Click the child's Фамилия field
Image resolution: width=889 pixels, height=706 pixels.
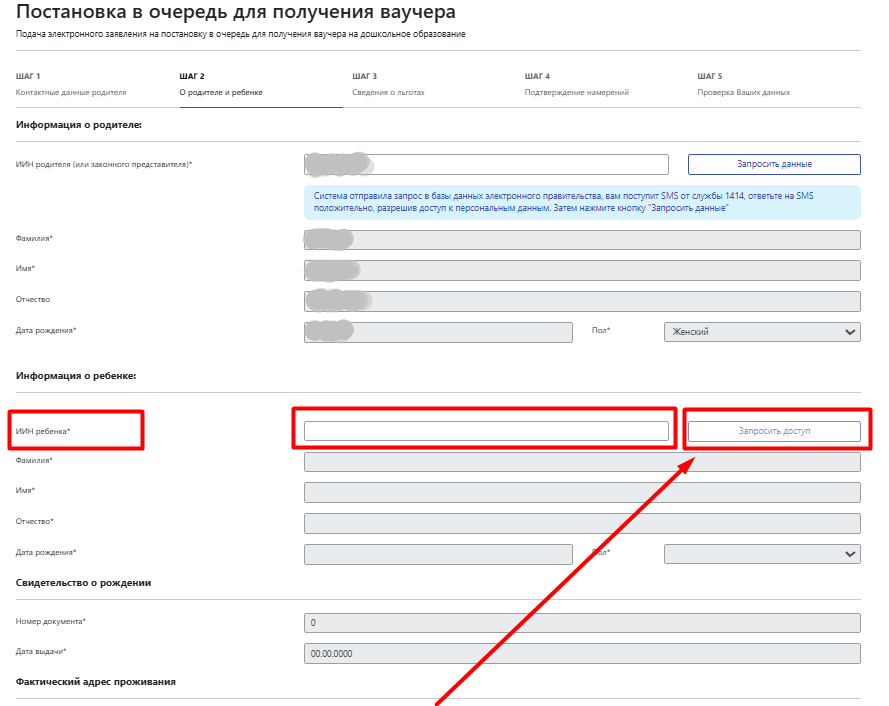pyautogui.click(x=581, y=462)
